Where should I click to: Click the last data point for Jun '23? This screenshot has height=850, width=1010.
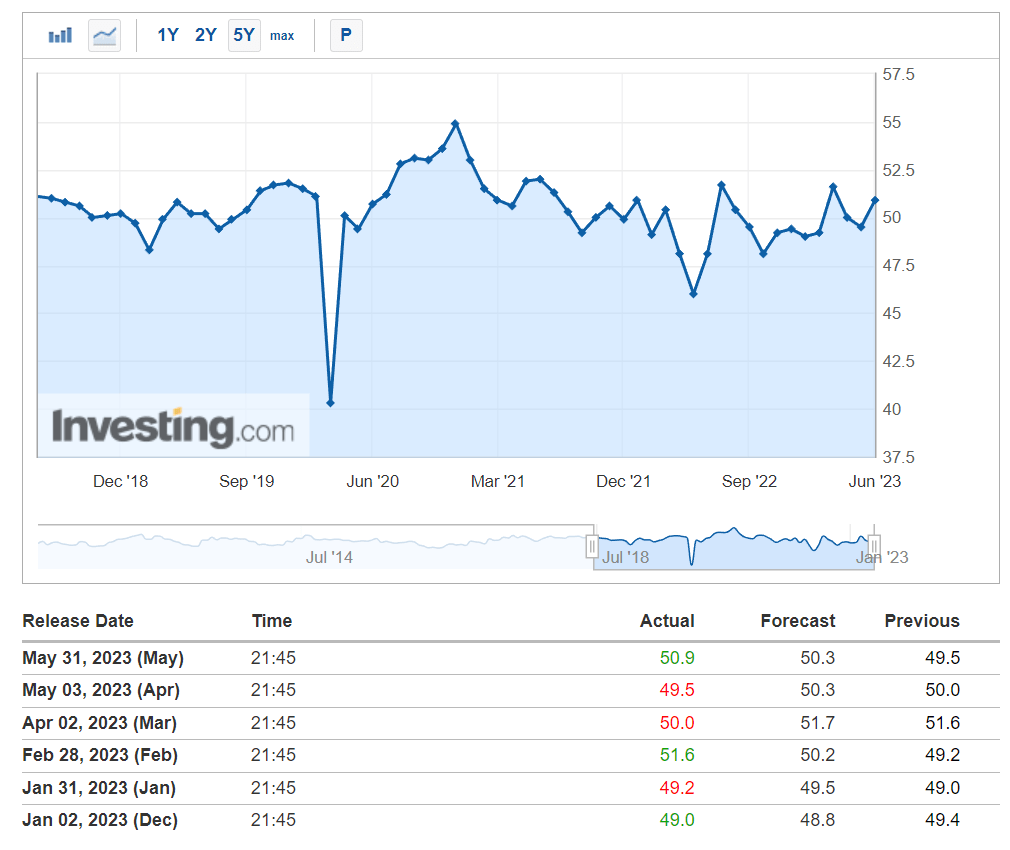tap(875, 200)
